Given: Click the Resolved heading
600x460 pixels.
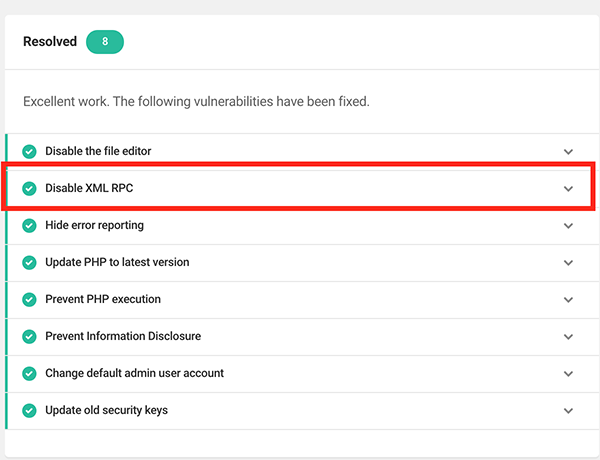Looking at the screenshot, I should 50,42.
